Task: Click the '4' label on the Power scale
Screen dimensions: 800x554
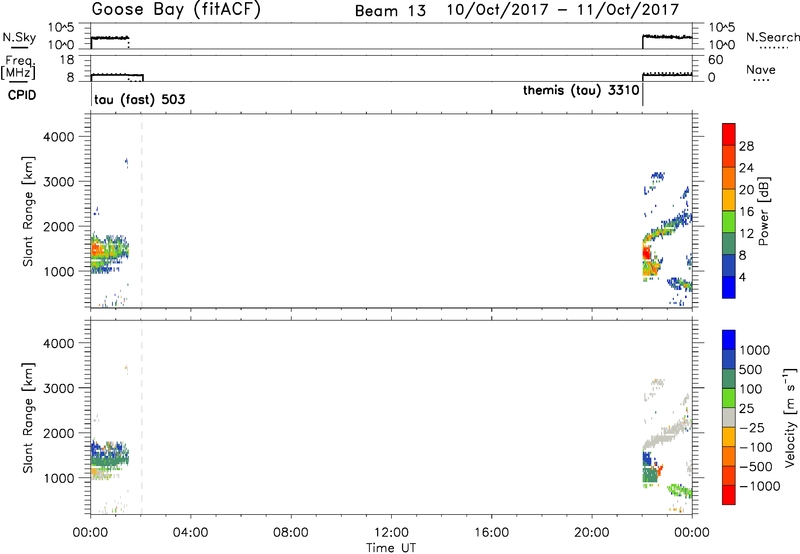Action: coord(742,277)
